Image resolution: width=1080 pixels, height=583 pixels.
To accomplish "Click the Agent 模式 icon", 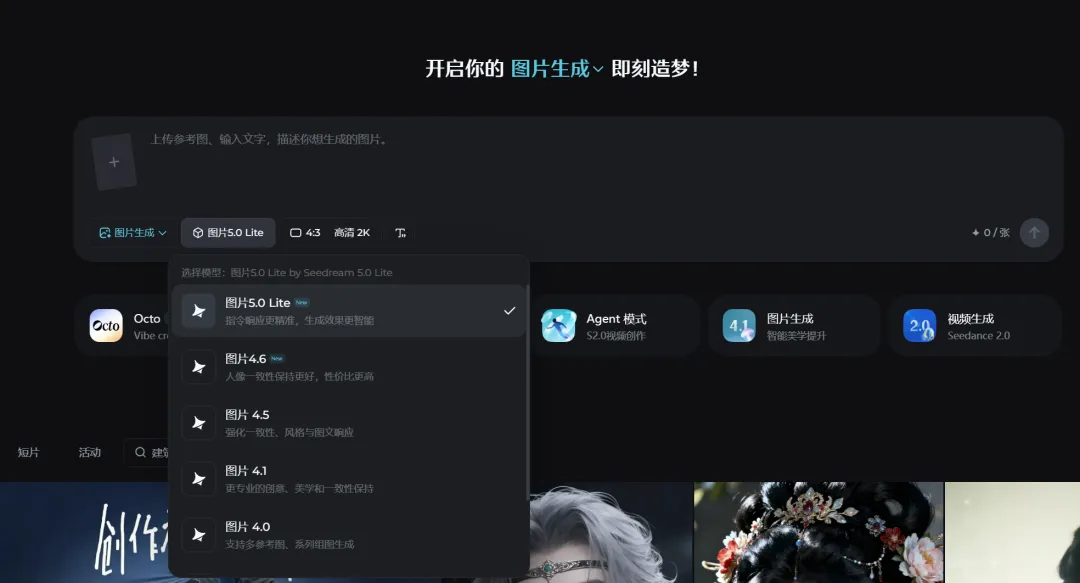I will tap(558, 325).
